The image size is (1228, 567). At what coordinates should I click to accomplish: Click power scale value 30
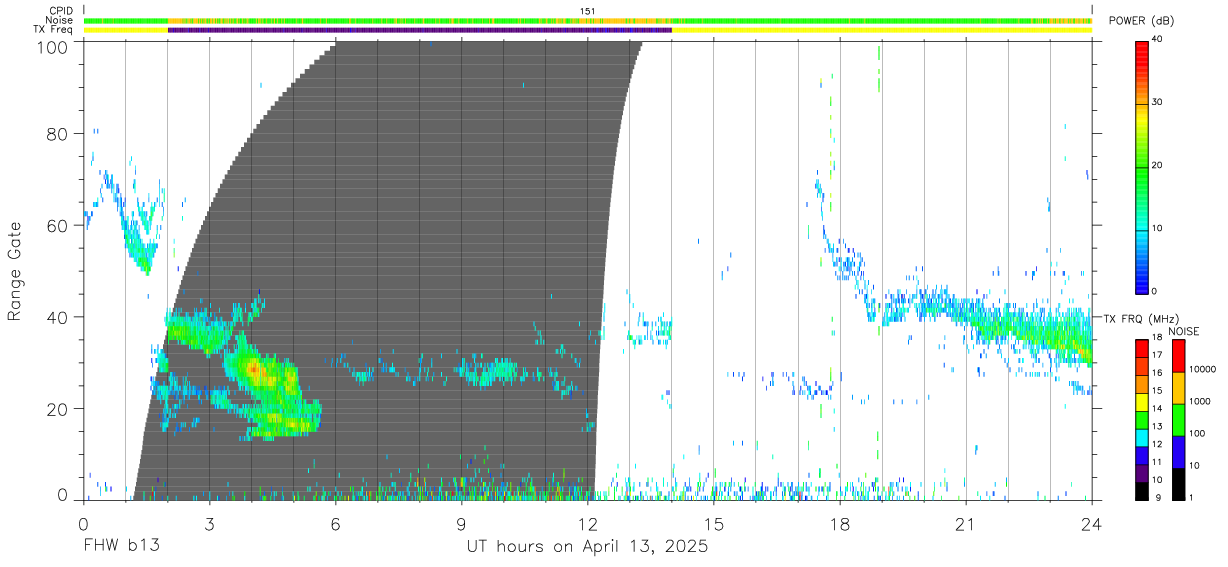point(1158,103)
